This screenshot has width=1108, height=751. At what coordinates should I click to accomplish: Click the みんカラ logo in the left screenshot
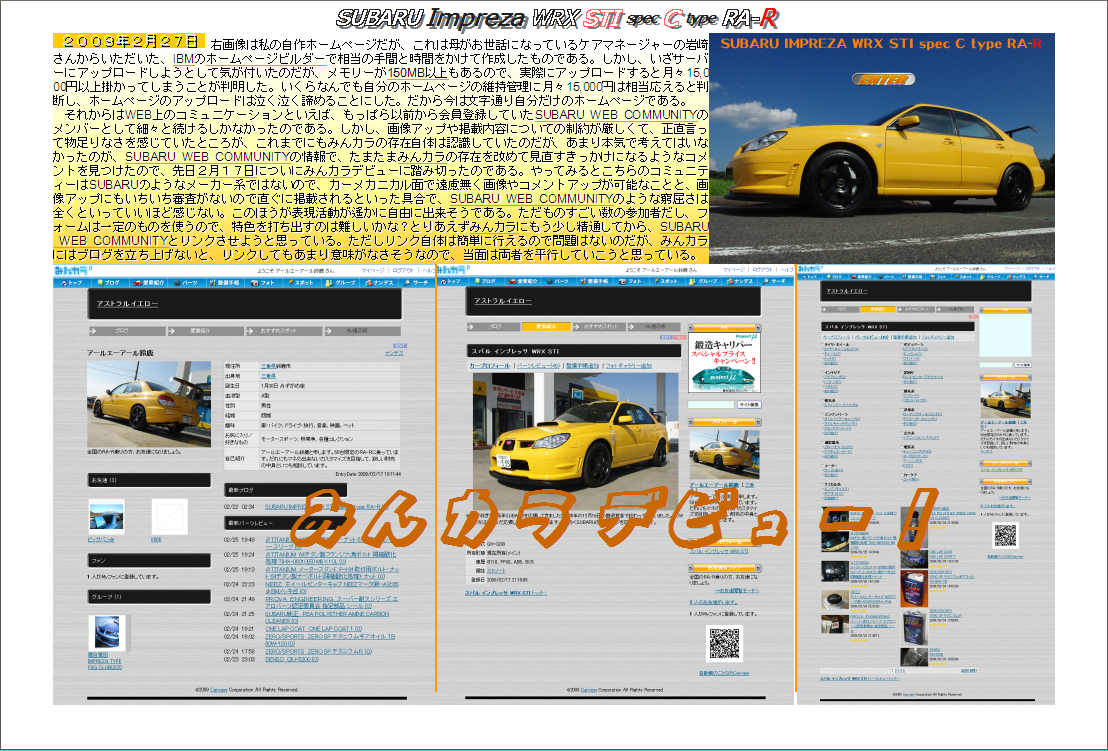coord(68,270)
